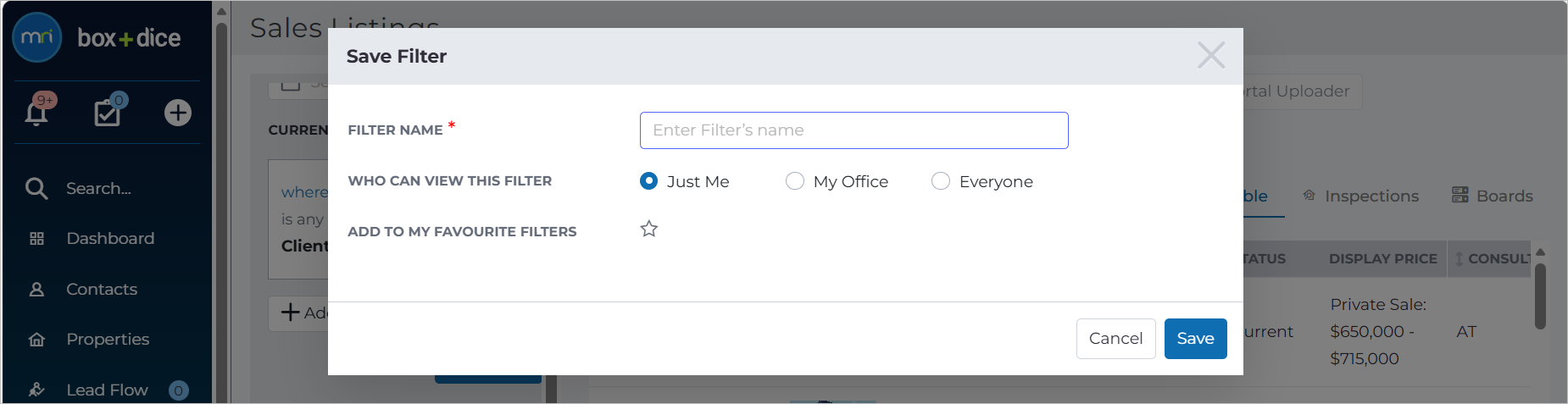Toggle the favourite star icon
Image resolution: width=1568 pixels, height=404 pixels.
[x=649, y=229]
